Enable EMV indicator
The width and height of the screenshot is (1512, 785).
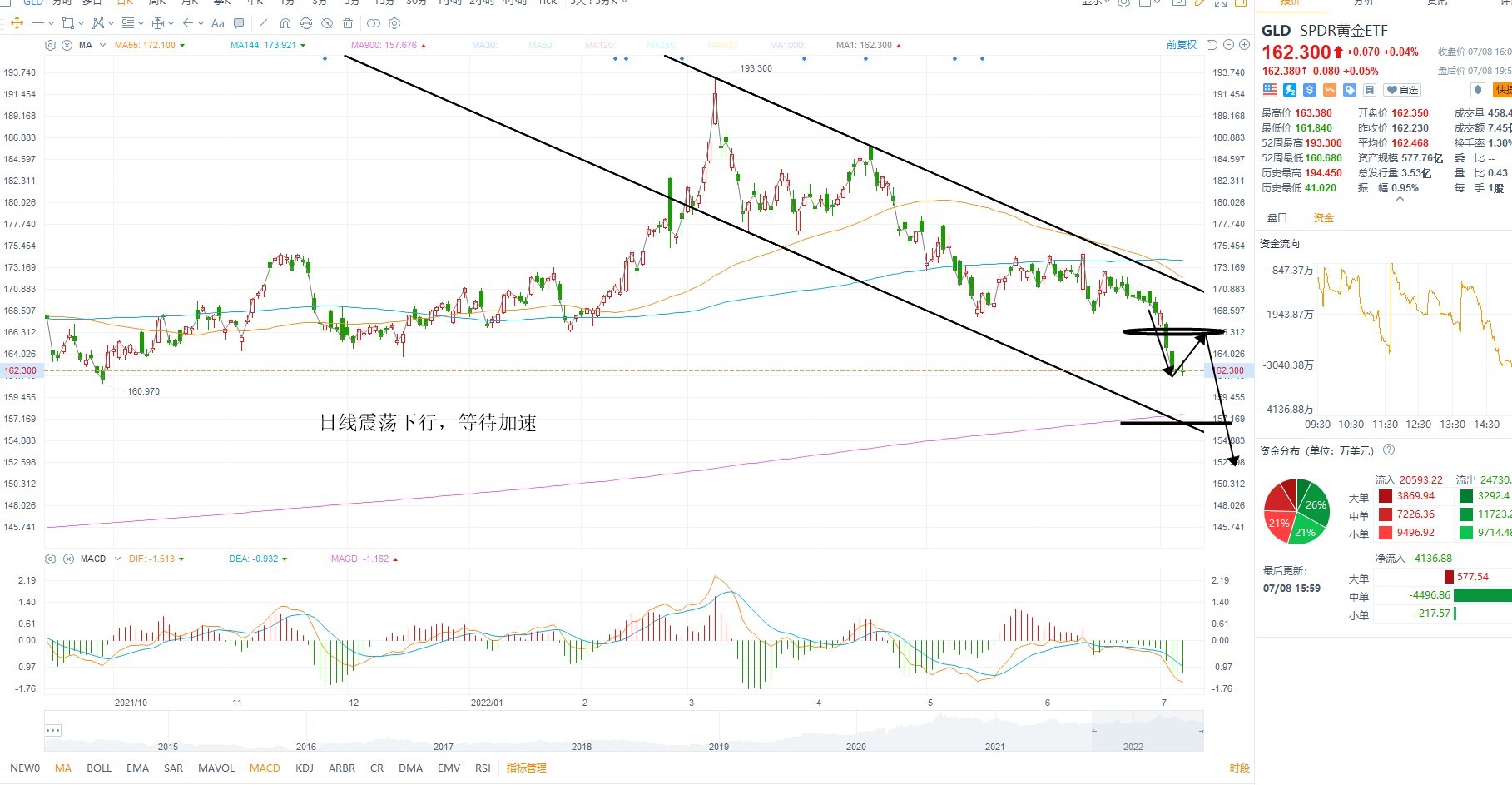(x=449, y=768)
